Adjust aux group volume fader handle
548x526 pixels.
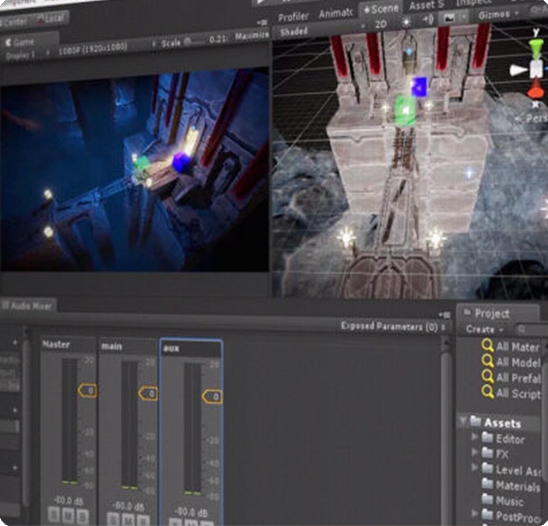pos(212,397)
